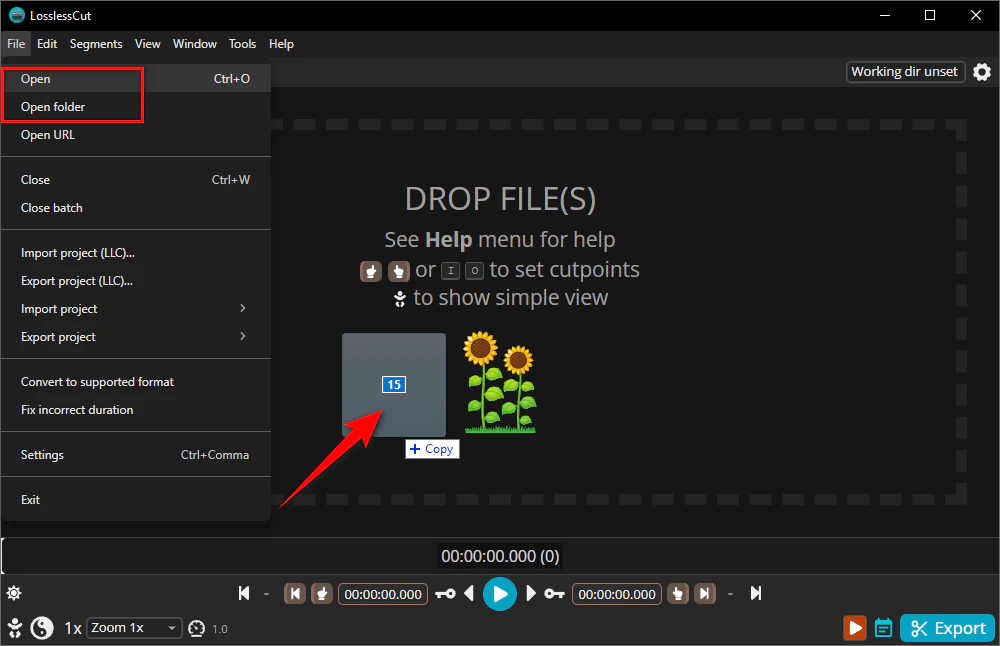
Task: Select Convert to supported format
Action: (x=136, y=381)
